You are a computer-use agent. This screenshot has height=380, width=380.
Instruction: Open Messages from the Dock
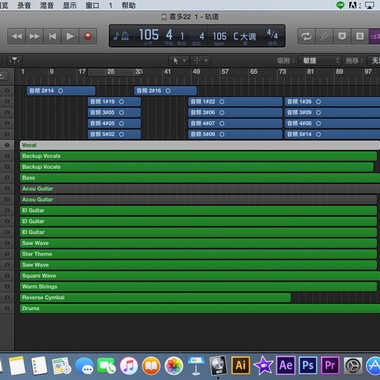point(84,366)
